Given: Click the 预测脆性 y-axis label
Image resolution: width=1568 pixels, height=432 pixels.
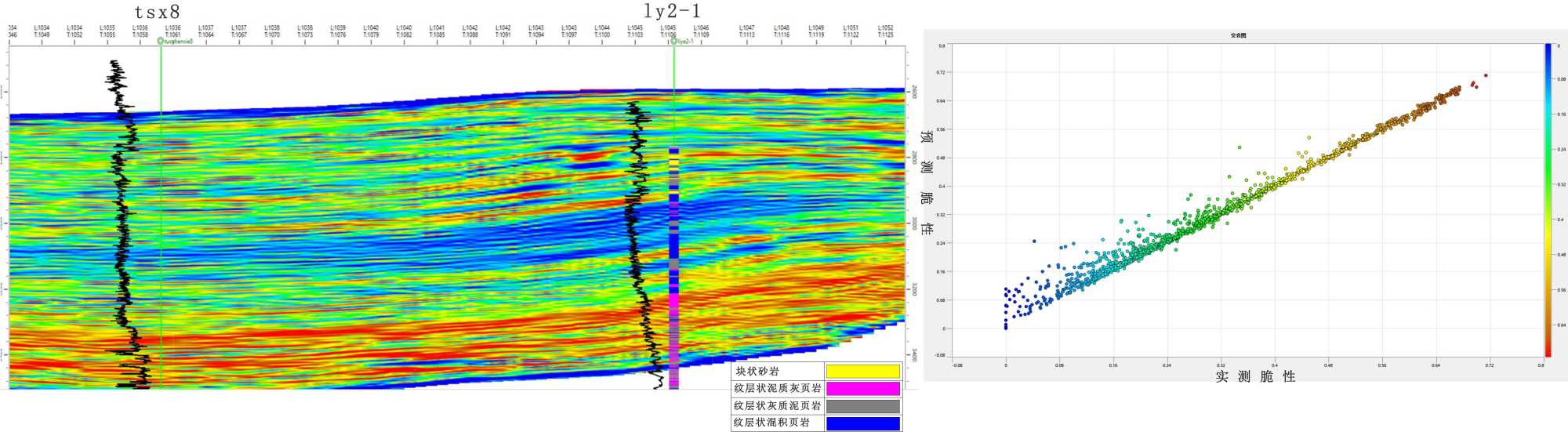Looking at the screenshot, I should click(x=927, y=183).
